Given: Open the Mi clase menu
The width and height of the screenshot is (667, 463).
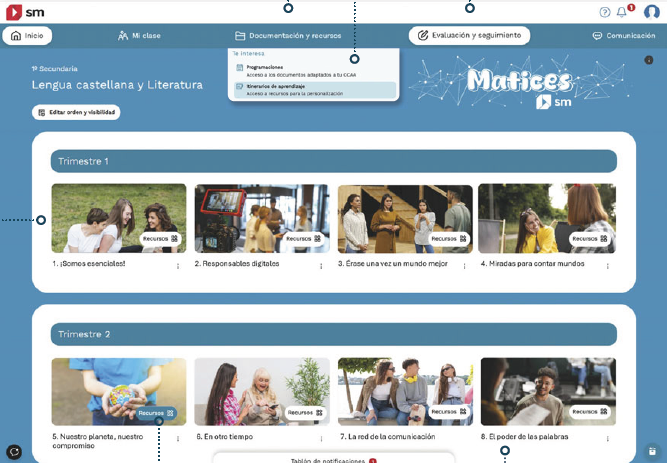Looking at the screenshot, I should point(139,35).
